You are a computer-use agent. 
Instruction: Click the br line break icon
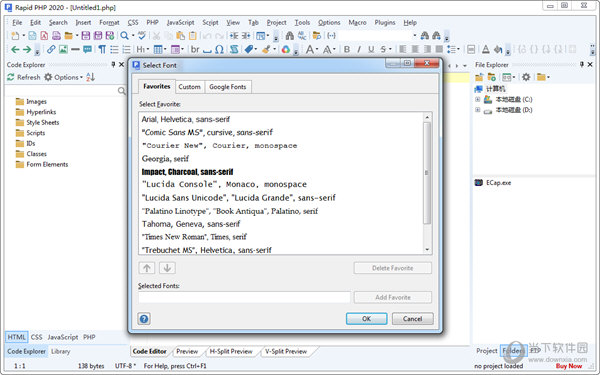195,49
